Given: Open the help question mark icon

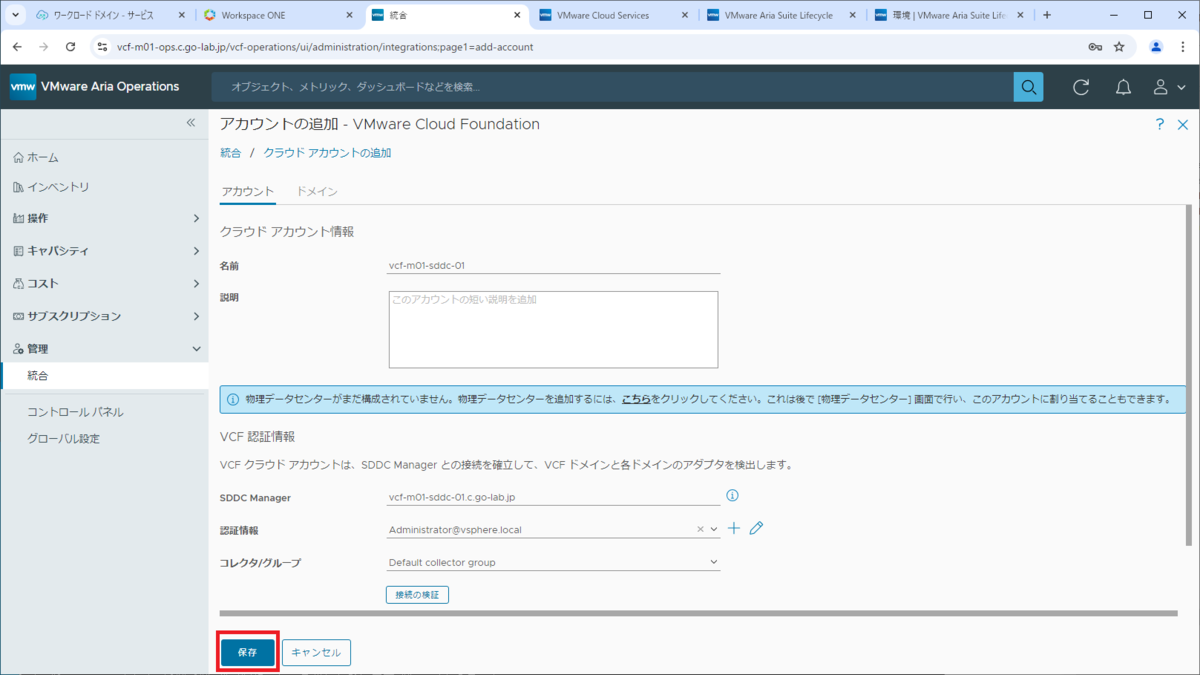Looking at the screenshot, I should pyautogui.click(x=1160, y=124).
